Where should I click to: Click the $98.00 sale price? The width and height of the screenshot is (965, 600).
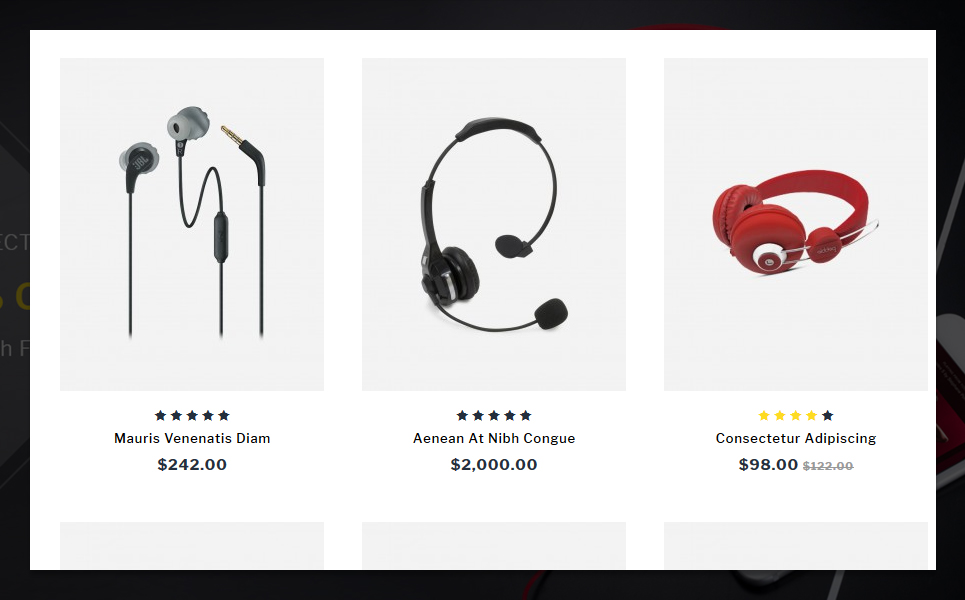pyautogui.click(x=768, y=465)
